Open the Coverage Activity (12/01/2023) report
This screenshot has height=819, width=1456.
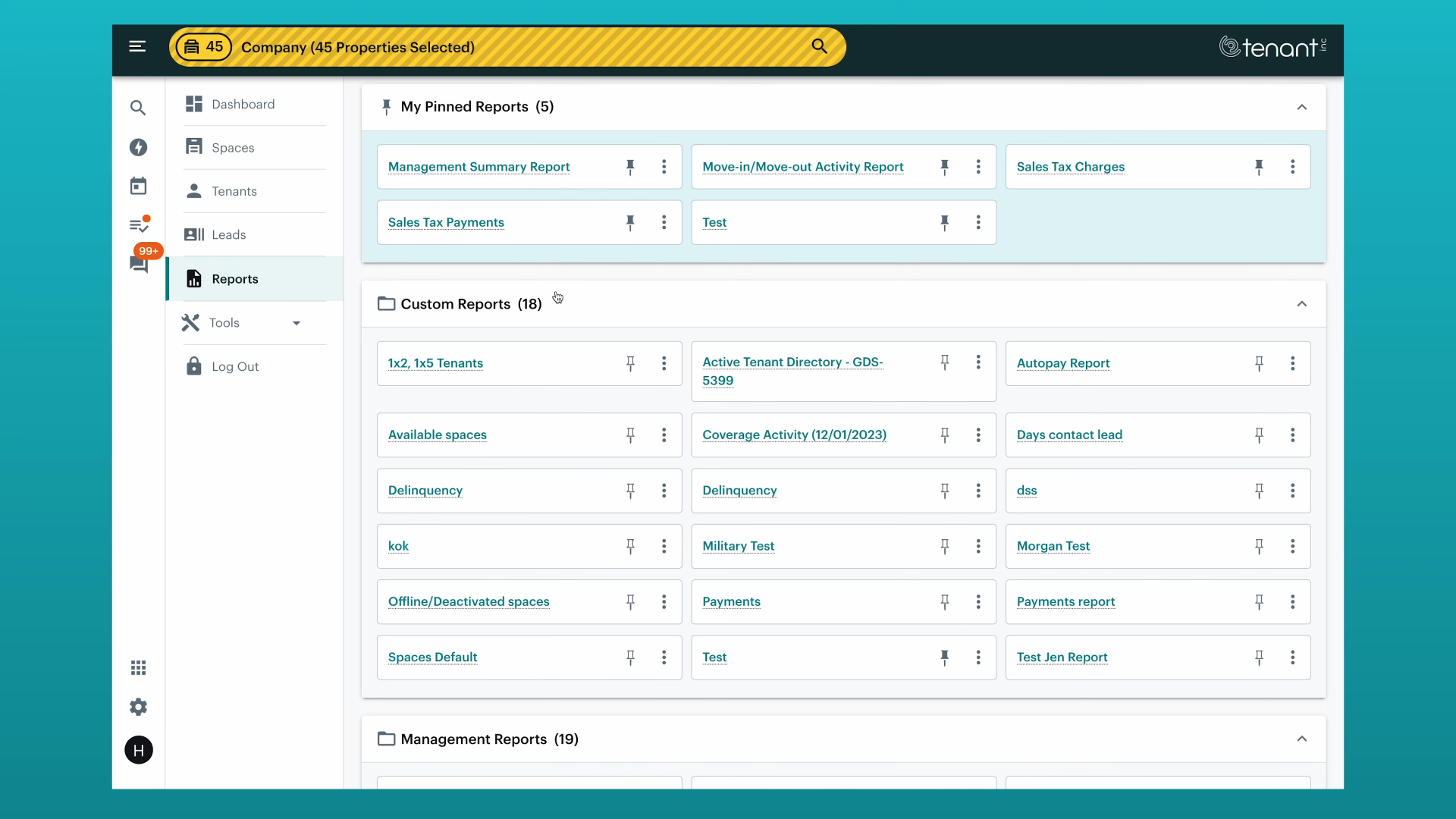[x=794, y=435]
